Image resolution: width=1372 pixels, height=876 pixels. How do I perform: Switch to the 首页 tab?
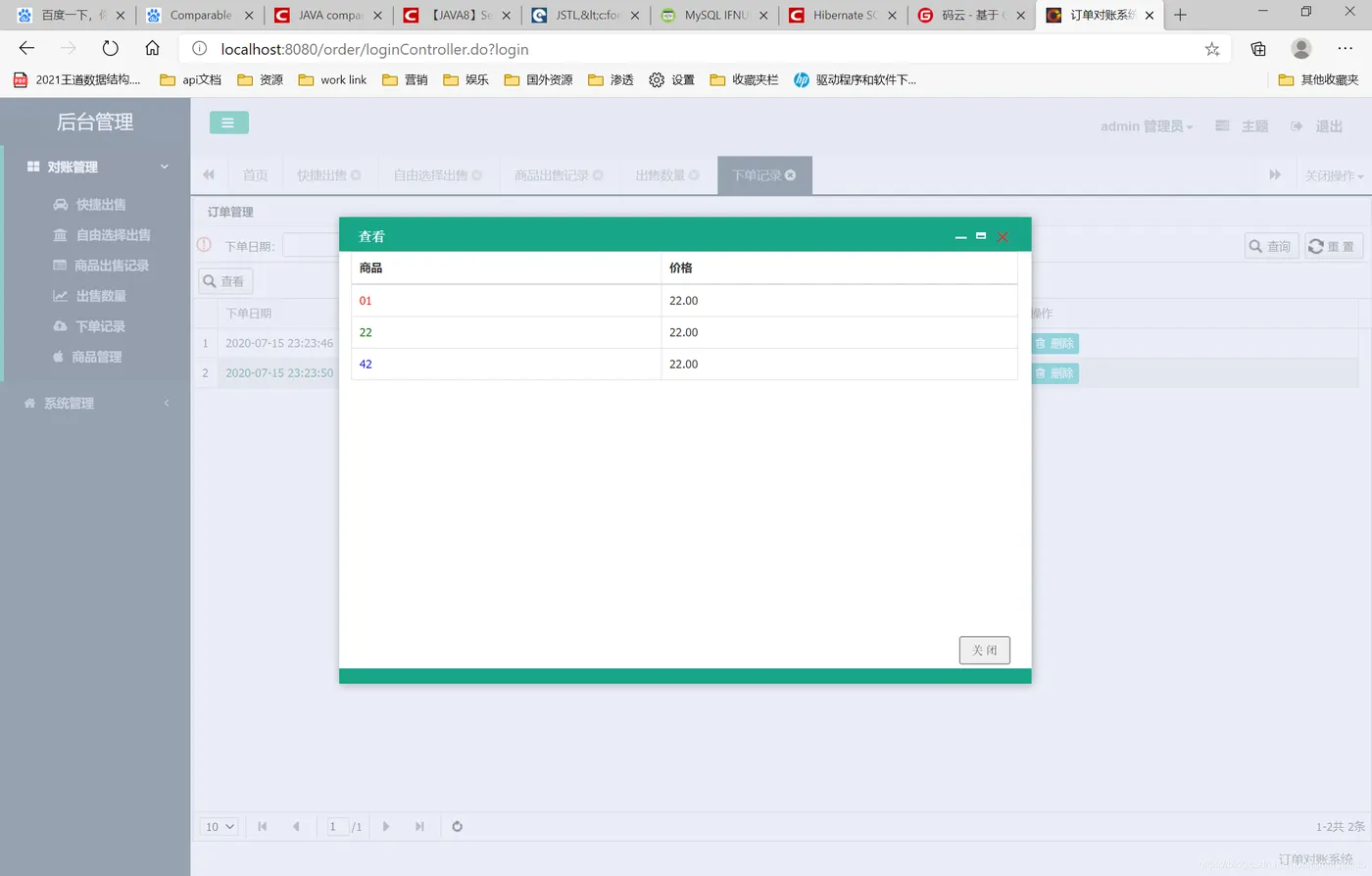(255, 175)
